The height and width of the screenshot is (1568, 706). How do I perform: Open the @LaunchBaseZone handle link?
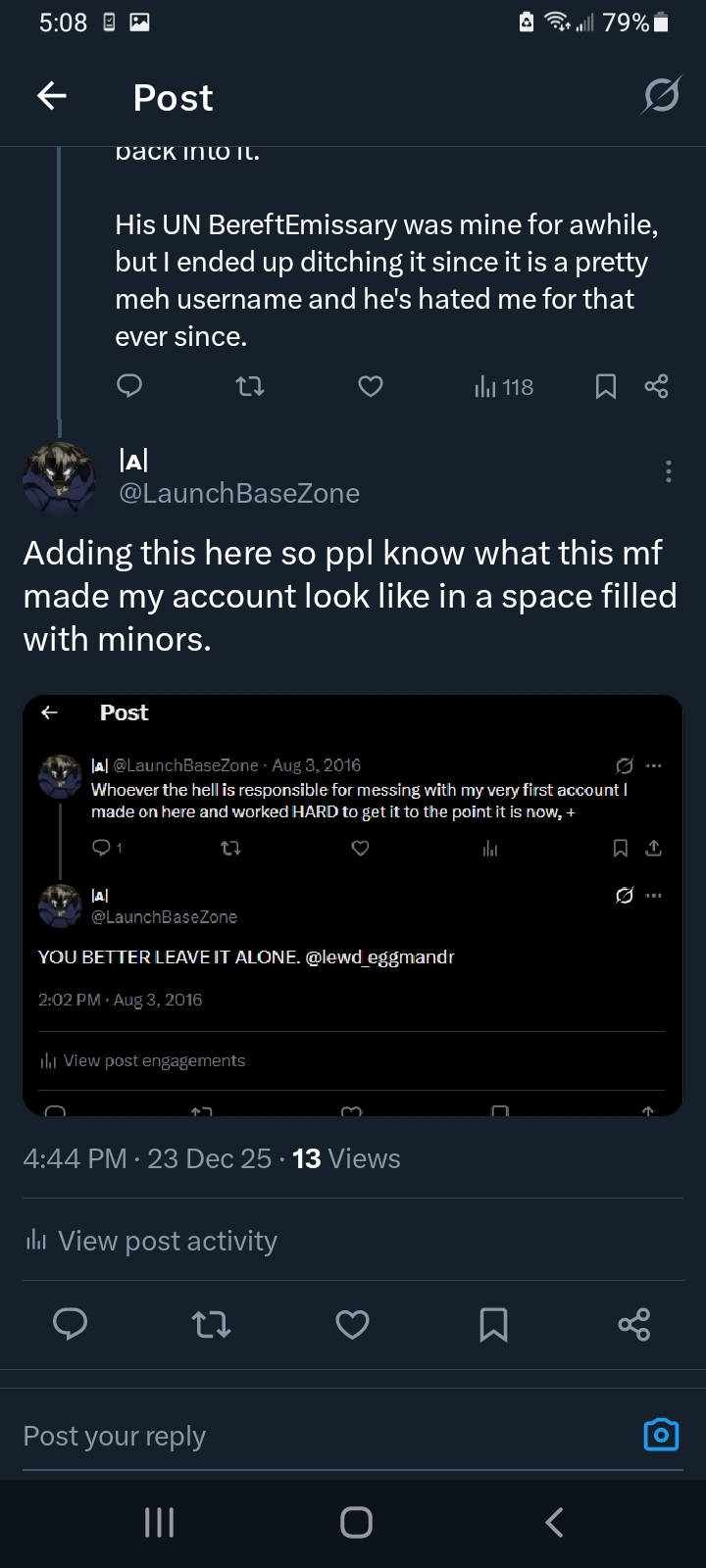pyautogui.click(x=238, y=493)
